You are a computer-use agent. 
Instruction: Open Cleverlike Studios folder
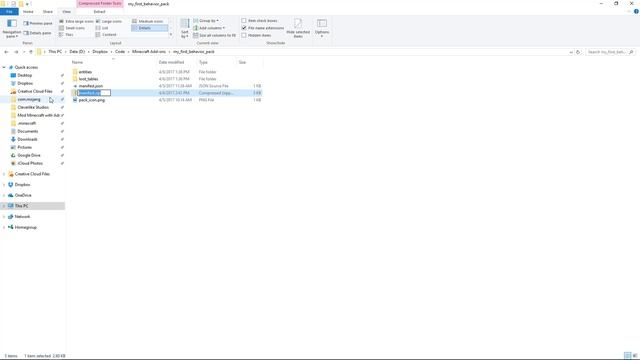pyautogui.click(x=33, y=107)
